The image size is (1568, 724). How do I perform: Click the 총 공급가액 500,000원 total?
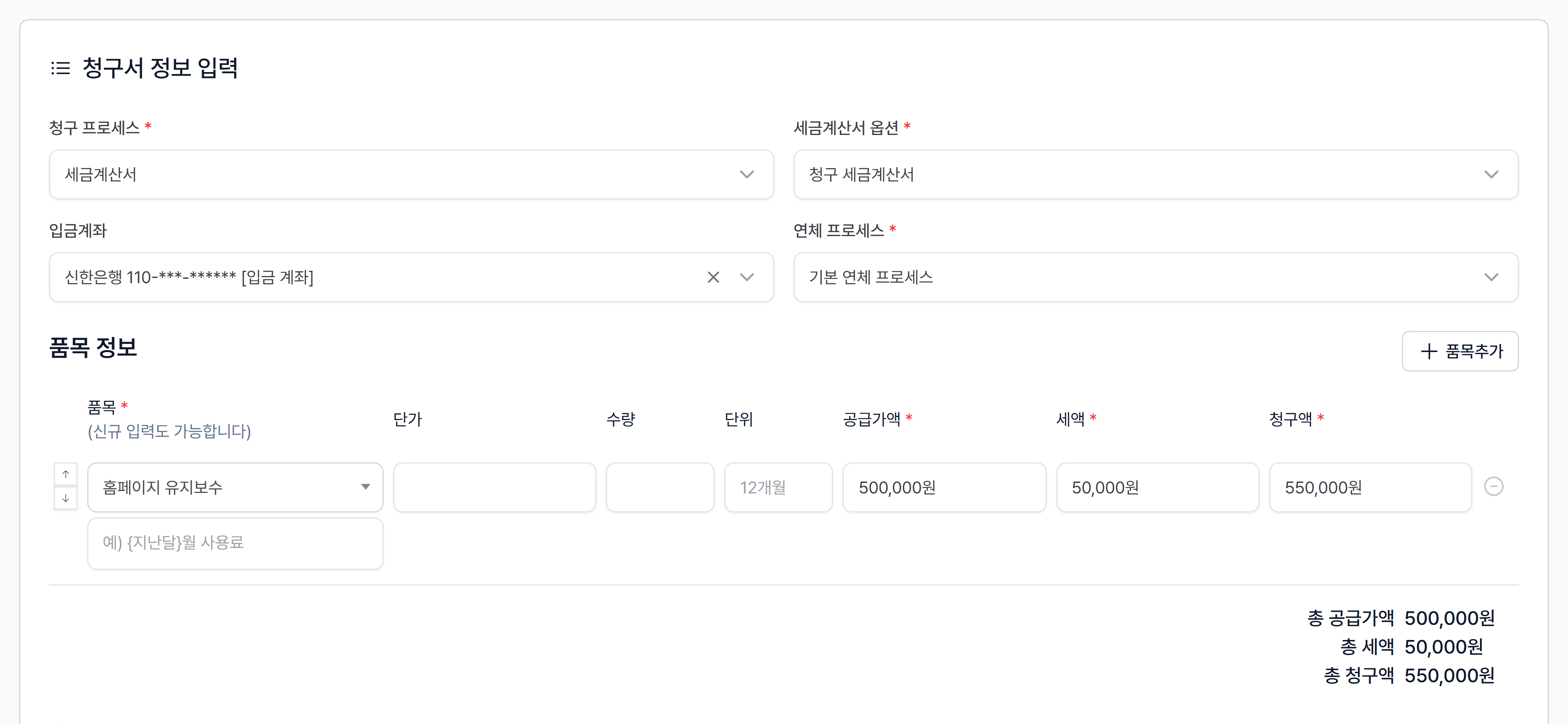pyautogui.click(x=1401, y=618)
